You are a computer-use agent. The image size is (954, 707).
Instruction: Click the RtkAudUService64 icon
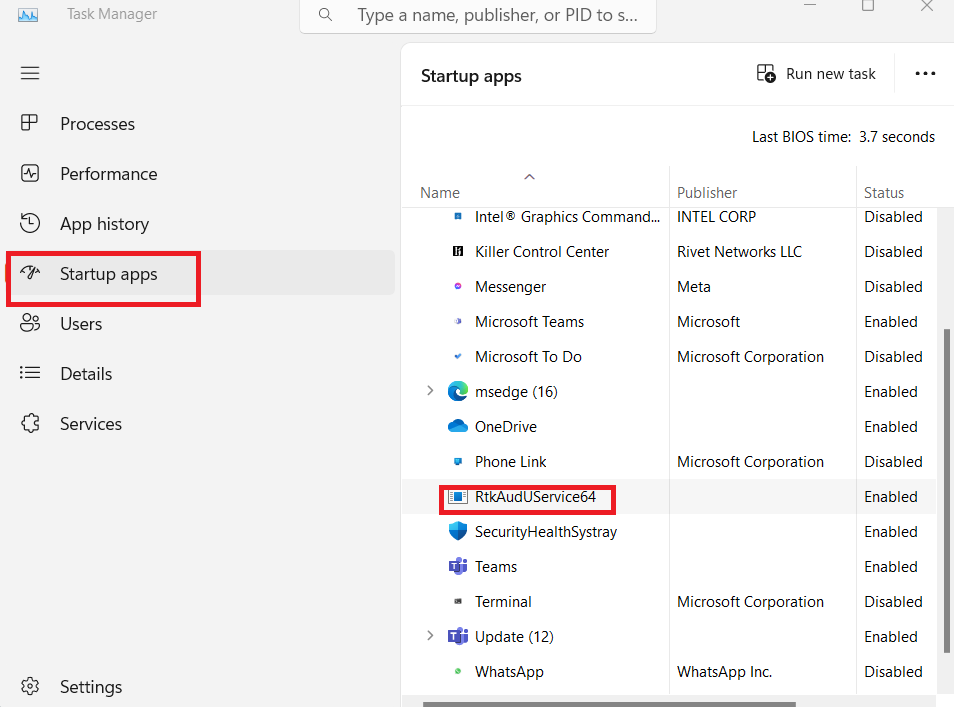458,497
